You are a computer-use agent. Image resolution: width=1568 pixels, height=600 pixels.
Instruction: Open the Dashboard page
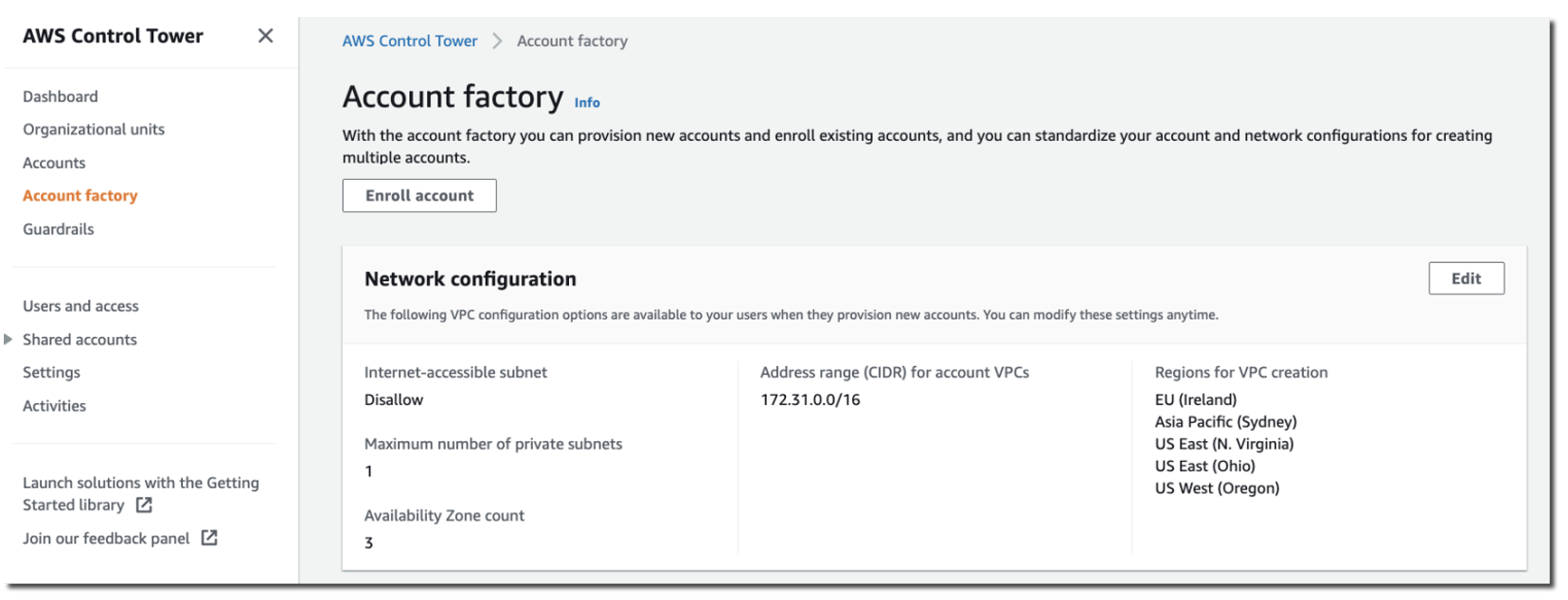[61, 97]
